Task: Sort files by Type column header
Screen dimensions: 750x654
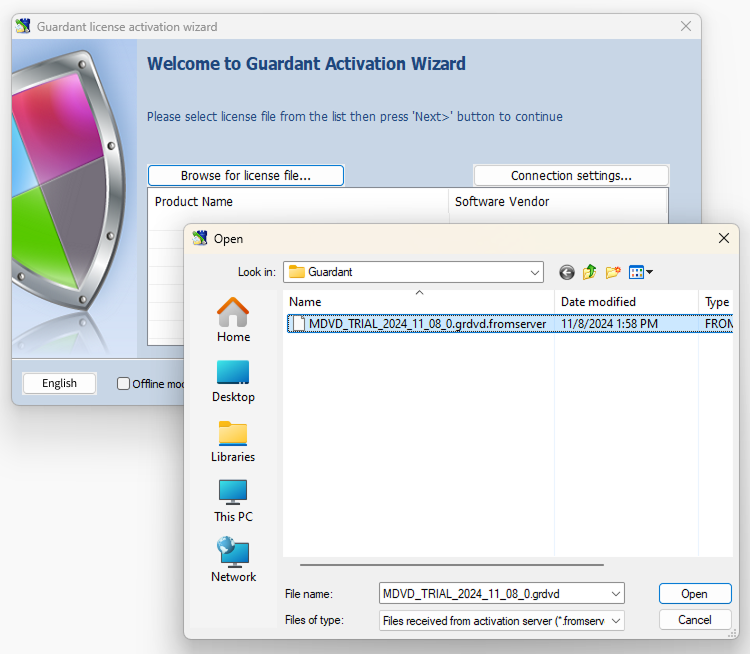Action: click(716, 302)
